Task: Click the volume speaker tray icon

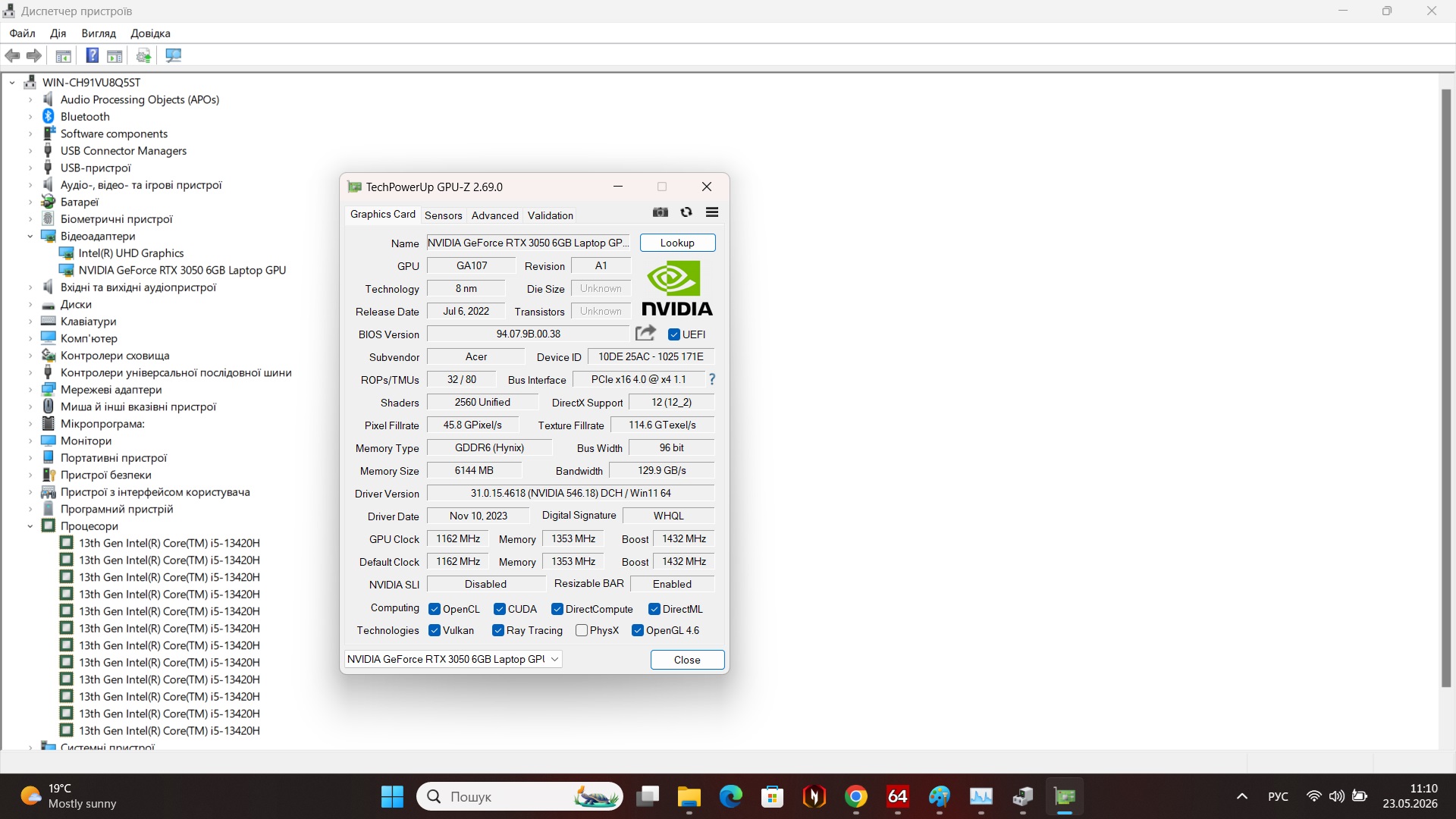Action: (x=1337, y=796)
